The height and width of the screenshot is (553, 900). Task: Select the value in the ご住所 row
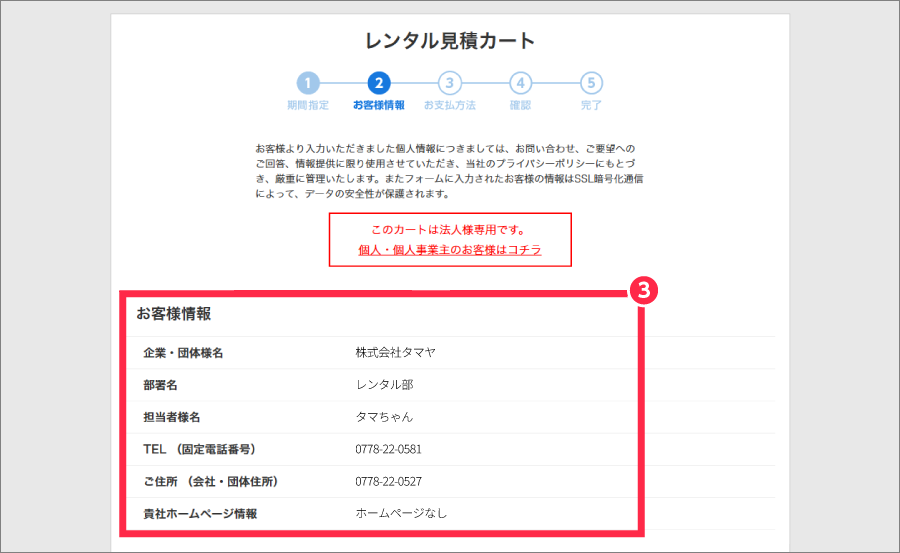[388, 481]
